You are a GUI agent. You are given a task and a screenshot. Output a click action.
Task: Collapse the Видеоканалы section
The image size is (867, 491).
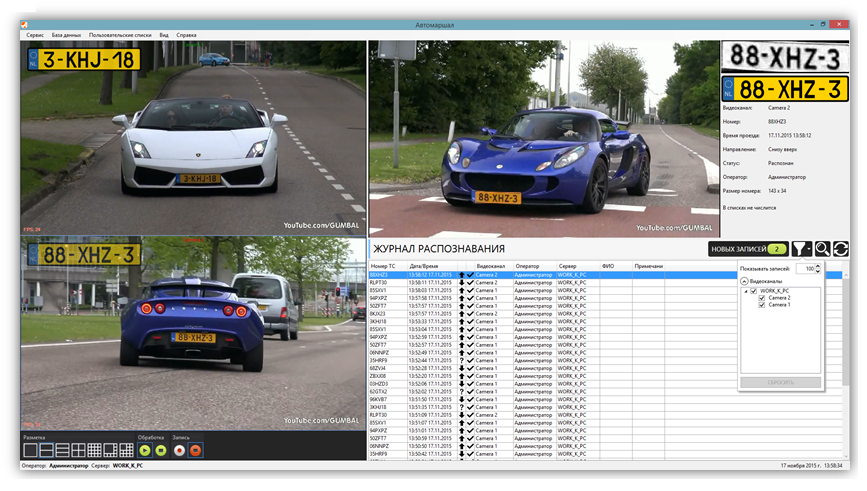coord(744,281)
